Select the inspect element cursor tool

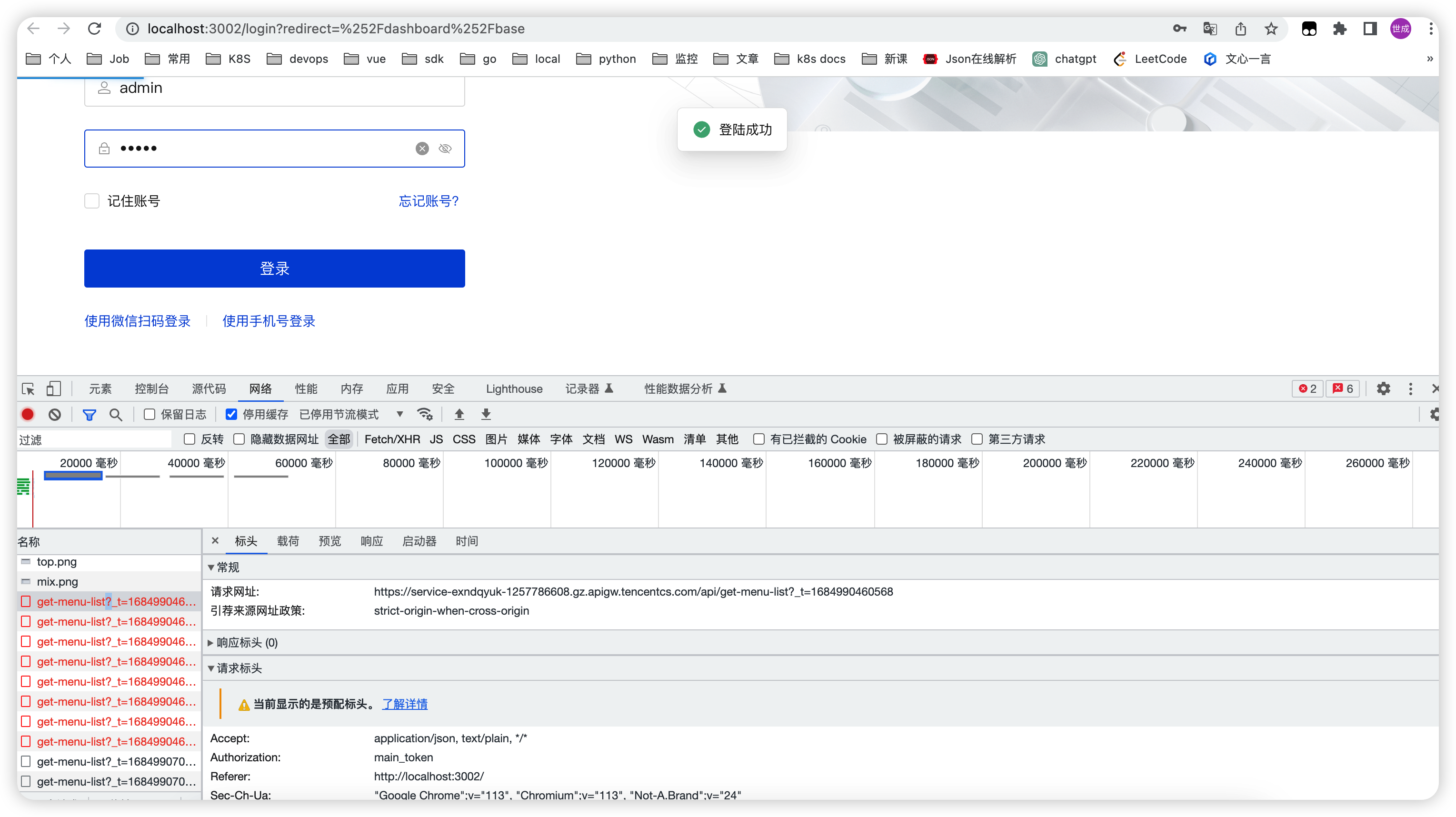[27, 389]
